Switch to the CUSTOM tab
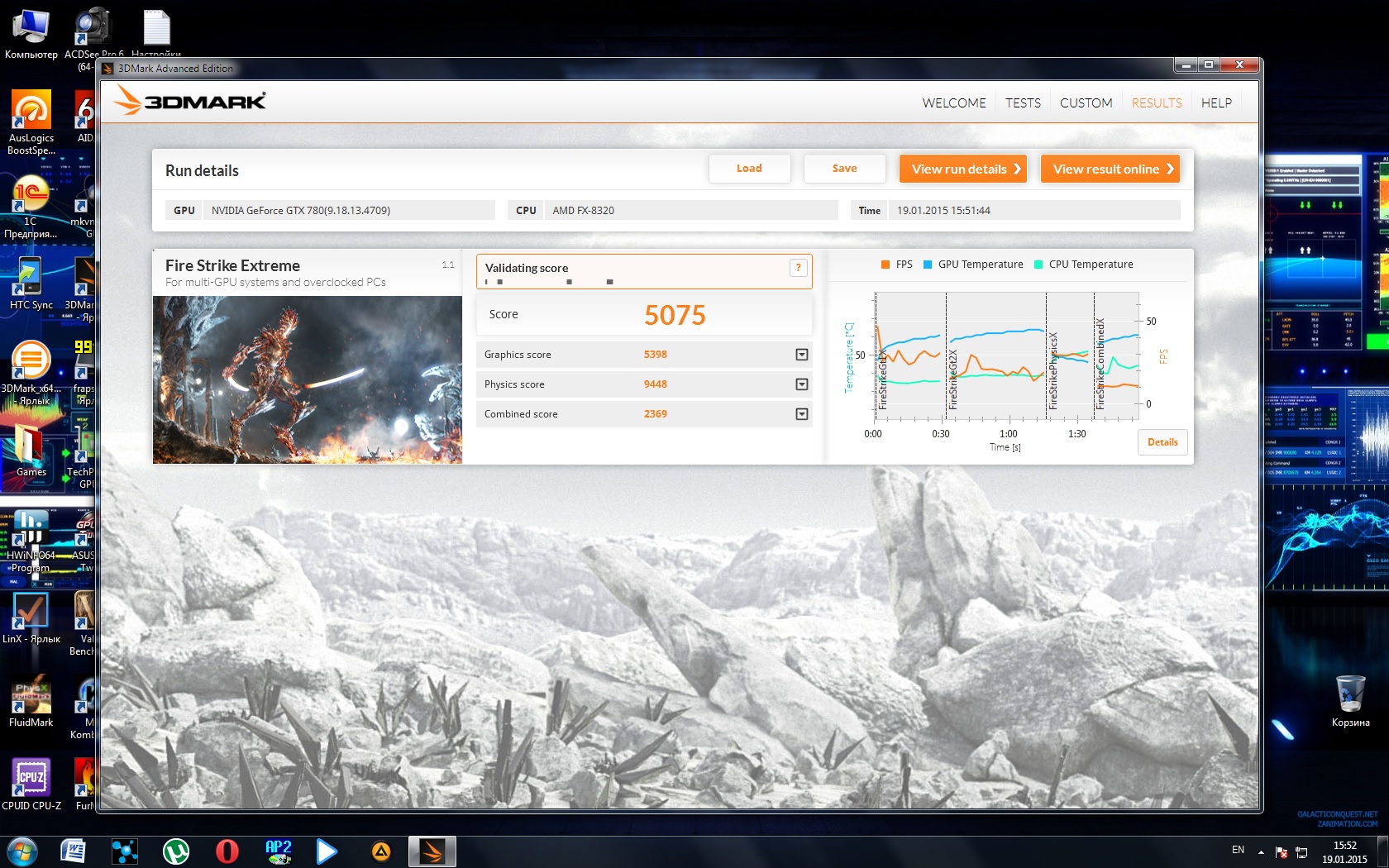The width and height of the screenshot is (1389, 868). [1086, 103]
